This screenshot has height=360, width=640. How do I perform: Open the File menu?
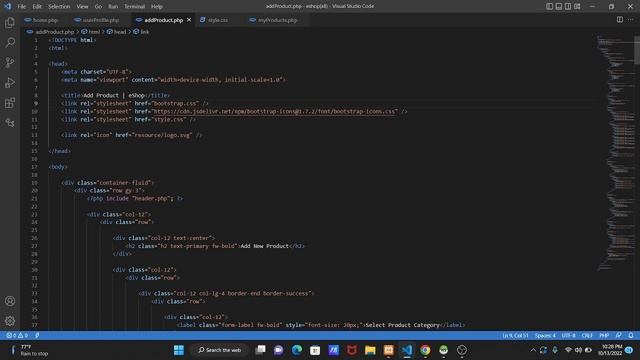click(22, 7)
